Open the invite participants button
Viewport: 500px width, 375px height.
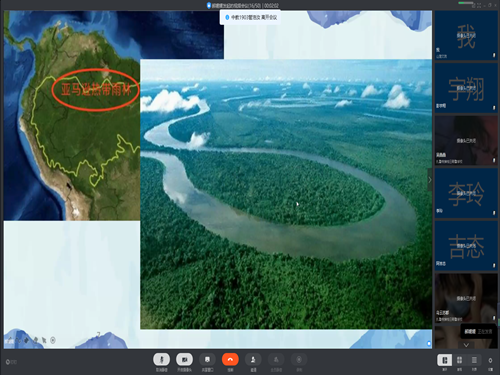click(x=253, y=360)
